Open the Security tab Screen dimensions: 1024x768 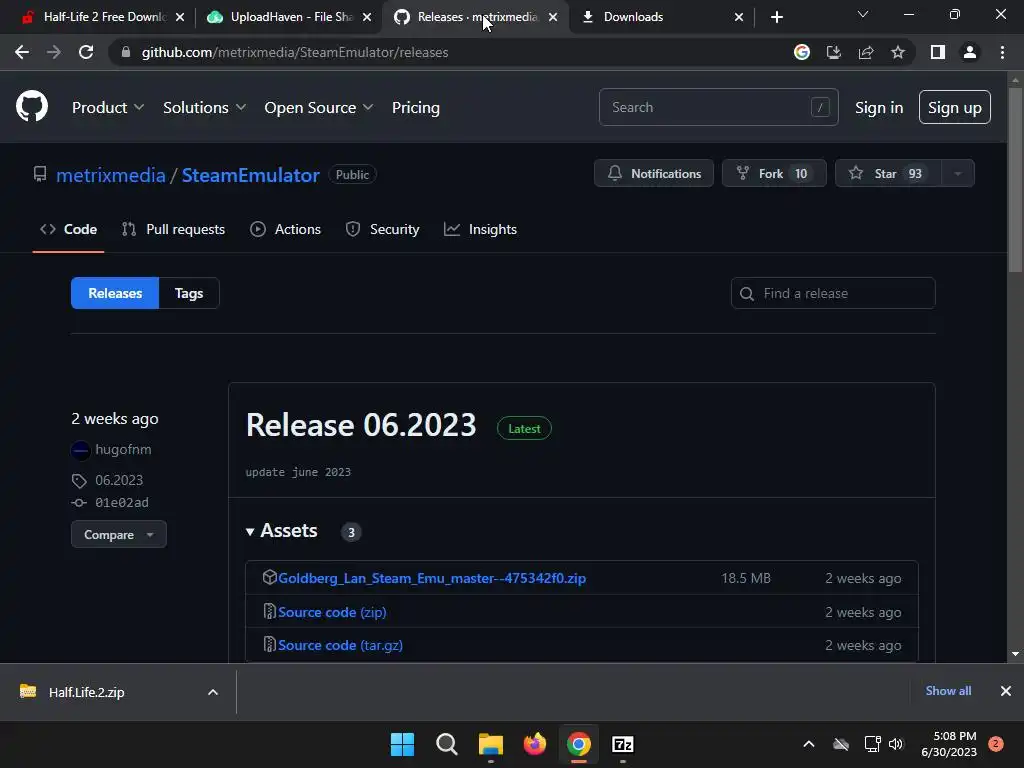click(x=382, y=229)
